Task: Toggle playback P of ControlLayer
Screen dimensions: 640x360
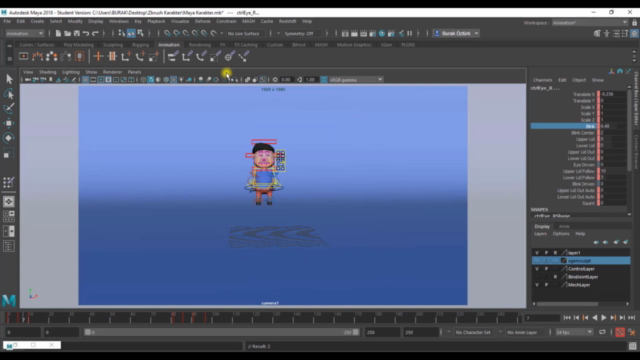Action: tap(546, 269)
